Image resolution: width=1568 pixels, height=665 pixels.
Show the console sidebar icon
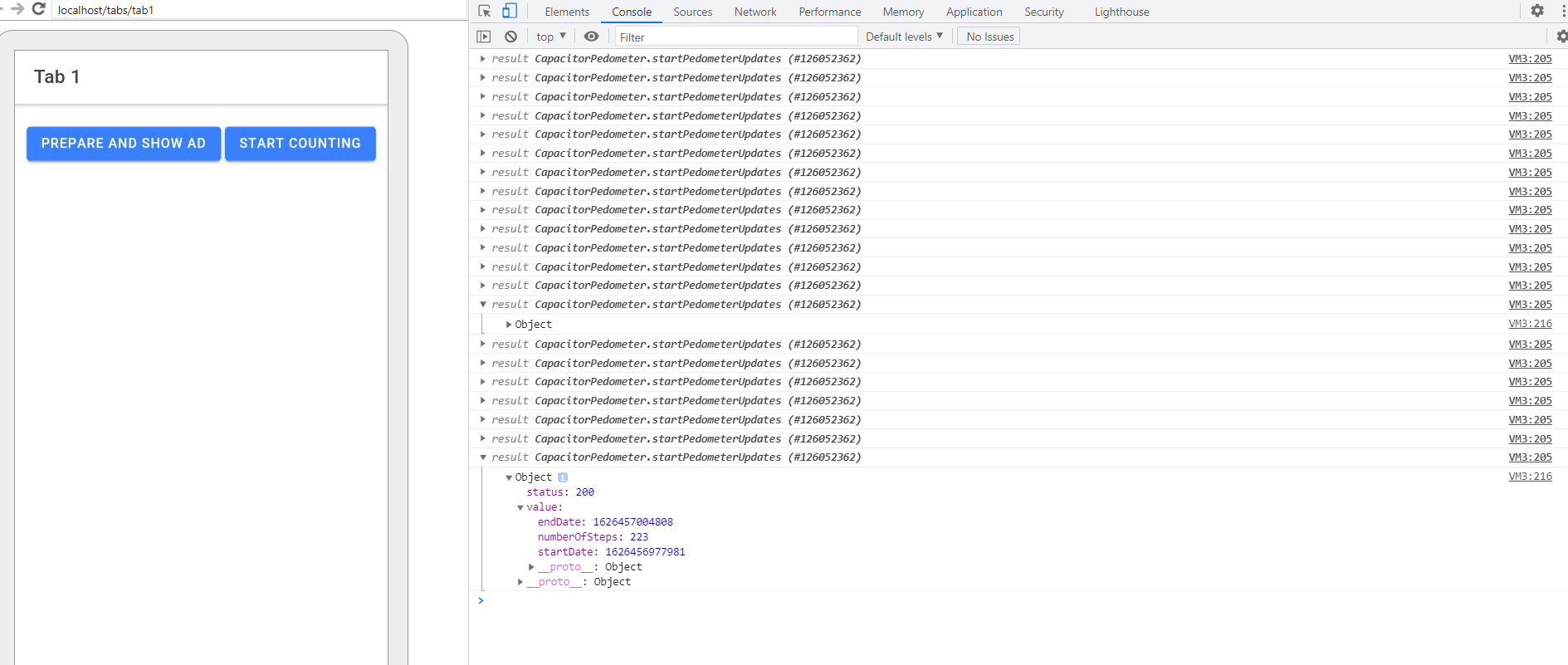484,37
